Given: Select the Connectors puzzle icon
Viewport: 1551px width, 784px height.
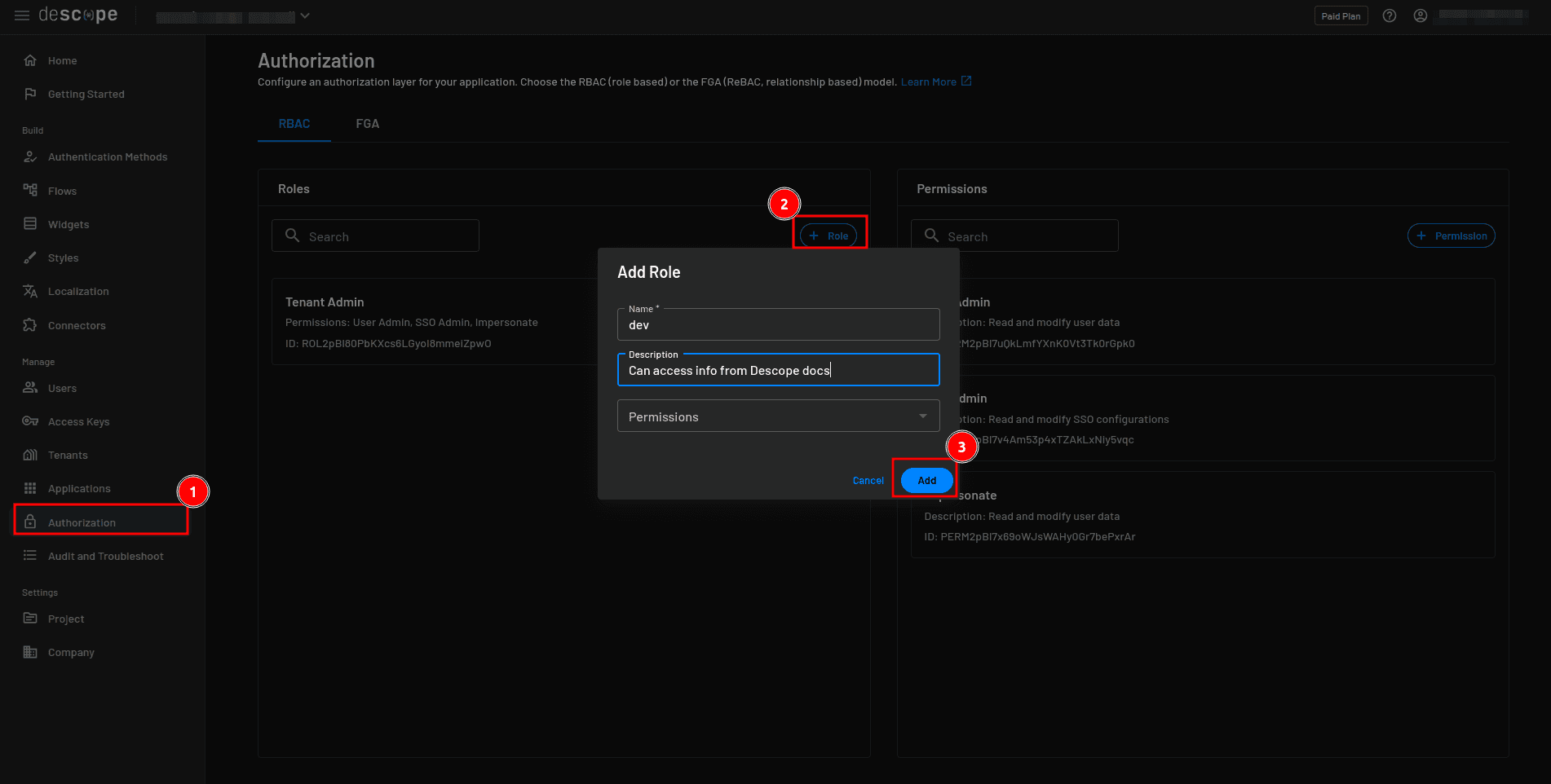Looking at the screenshot, I should (30, 325).
